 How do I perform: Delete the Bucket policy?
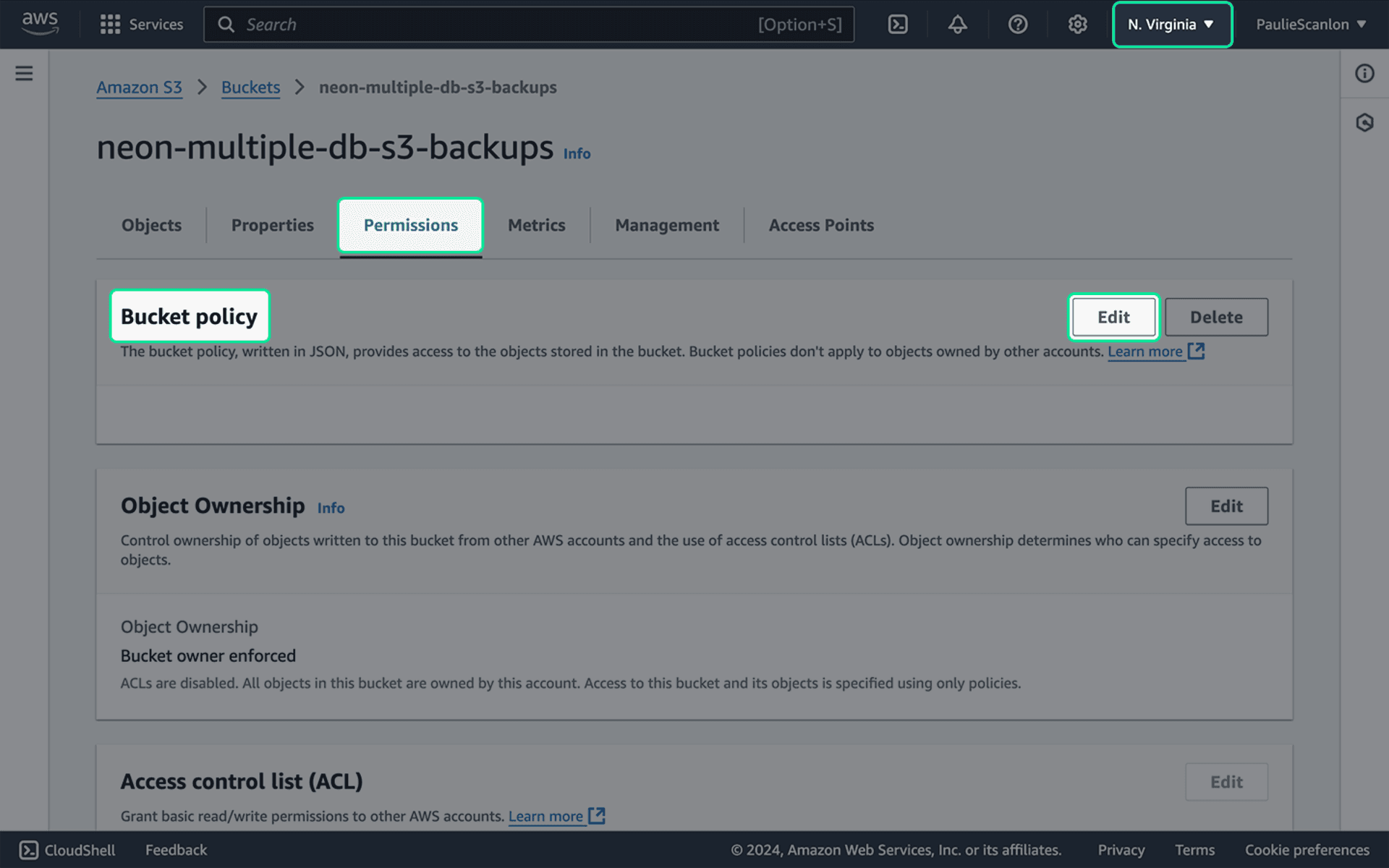[1216, 316]
